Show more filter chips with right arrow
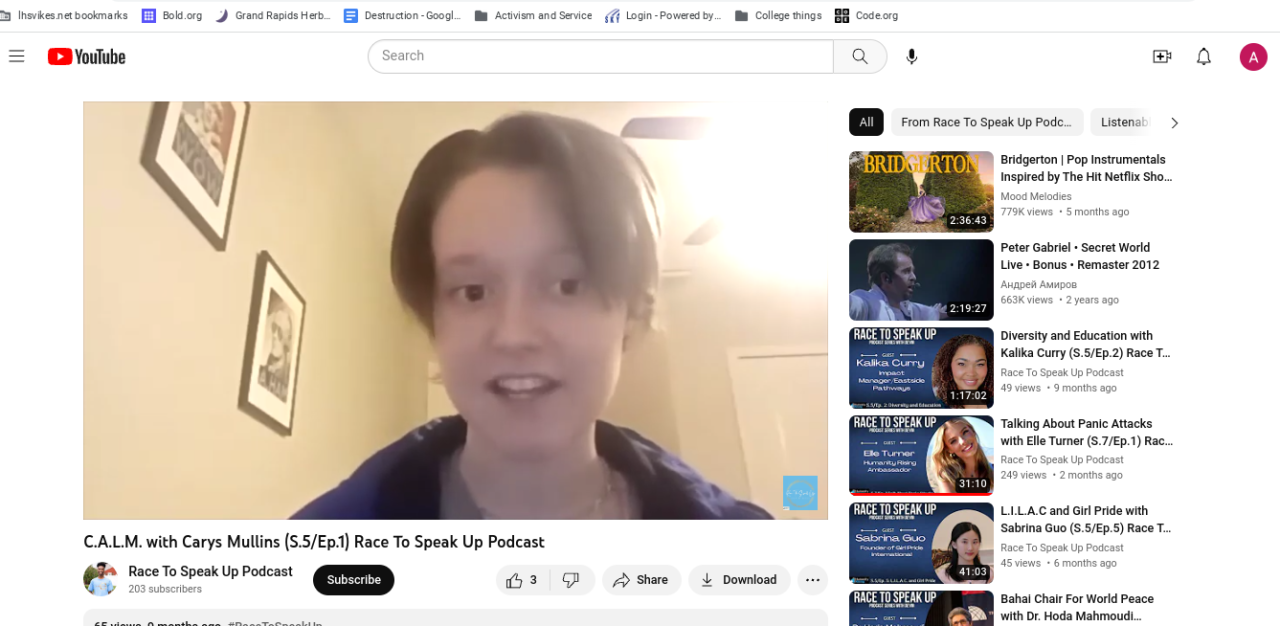 (x=1174, y=123)
